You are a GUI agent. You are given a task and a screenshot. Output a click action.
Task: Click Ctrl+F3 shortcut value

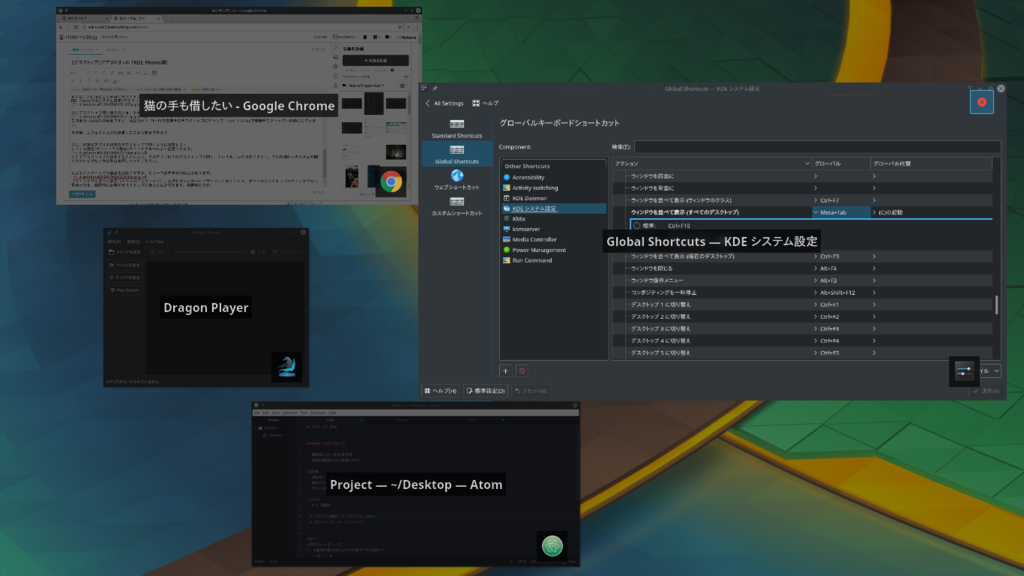(829, 328)
